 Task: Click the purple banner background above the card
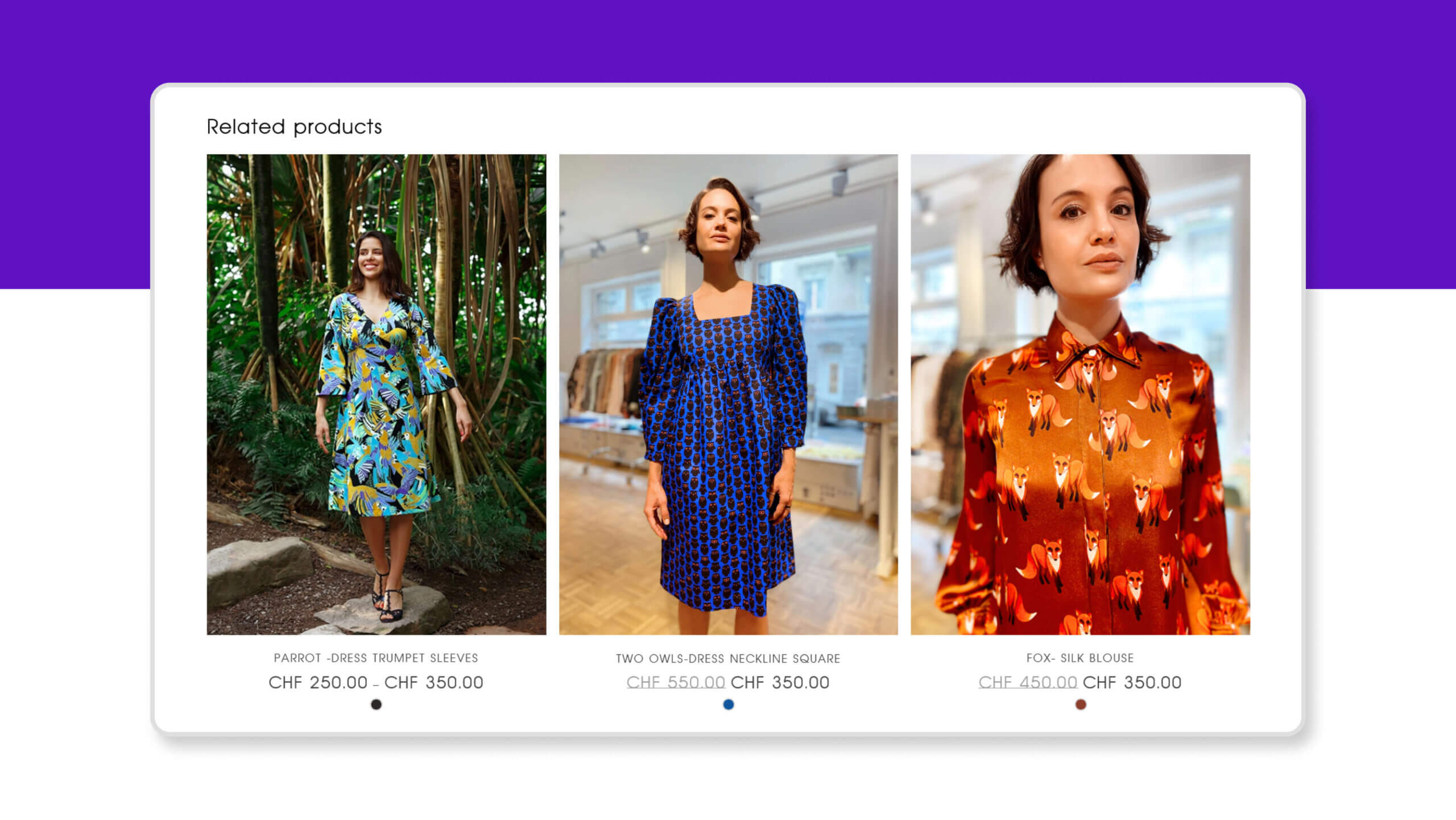point(728,40)
